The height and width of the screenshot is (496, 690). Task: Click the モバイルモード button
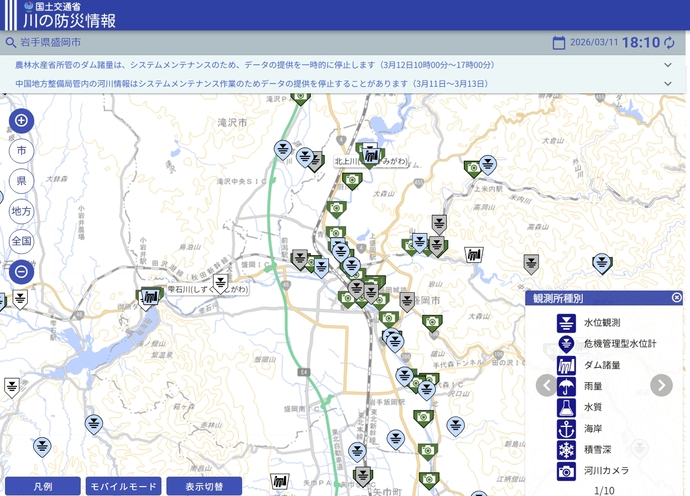123,486
